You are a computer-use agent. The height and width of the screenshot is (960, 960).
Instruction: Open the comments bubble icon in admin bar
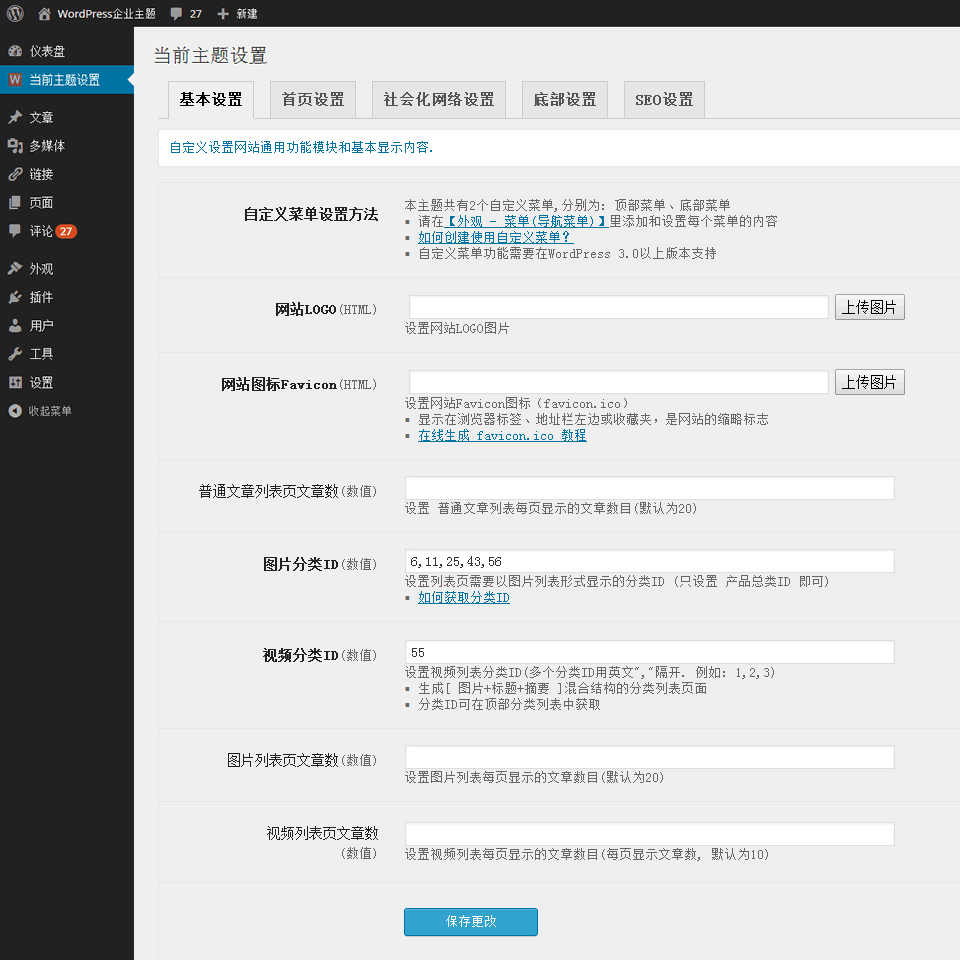point(176,13)
